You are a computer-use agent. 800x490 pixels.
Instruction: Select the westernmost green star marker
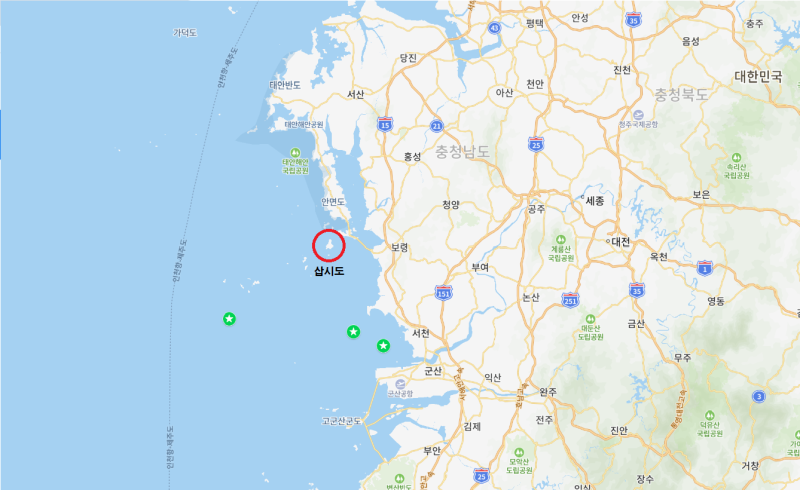(x=229, y=319)
